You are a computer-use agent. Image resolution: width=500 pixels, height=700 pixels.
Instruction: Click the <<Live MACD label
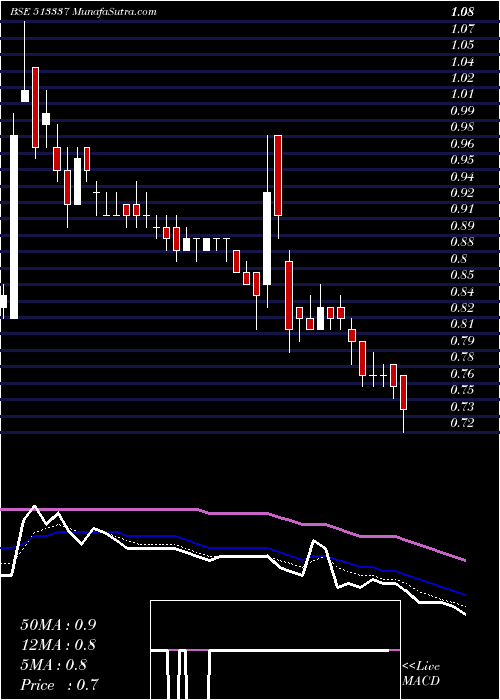421,673
